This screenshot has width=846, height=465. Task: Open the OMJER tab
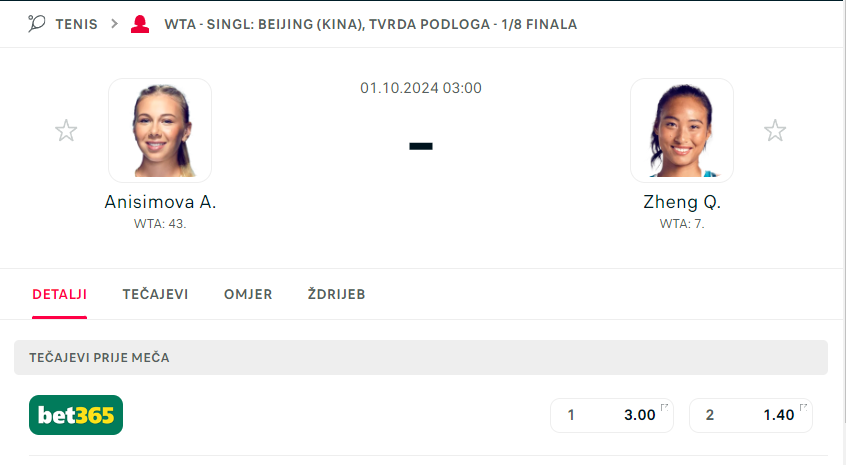coord(248,294)
